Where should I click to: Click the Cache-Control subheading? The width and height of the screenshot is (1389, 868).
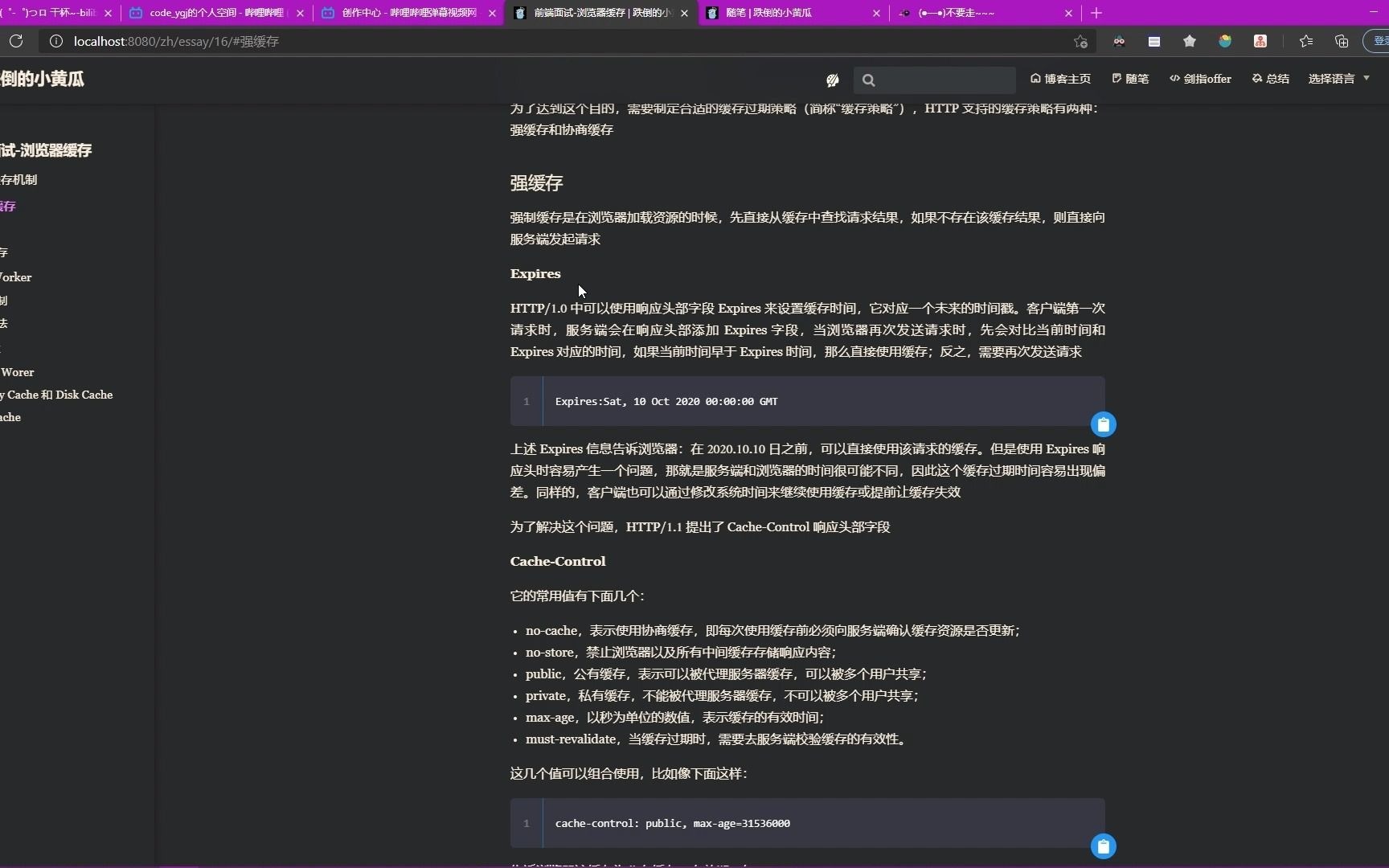558,562
